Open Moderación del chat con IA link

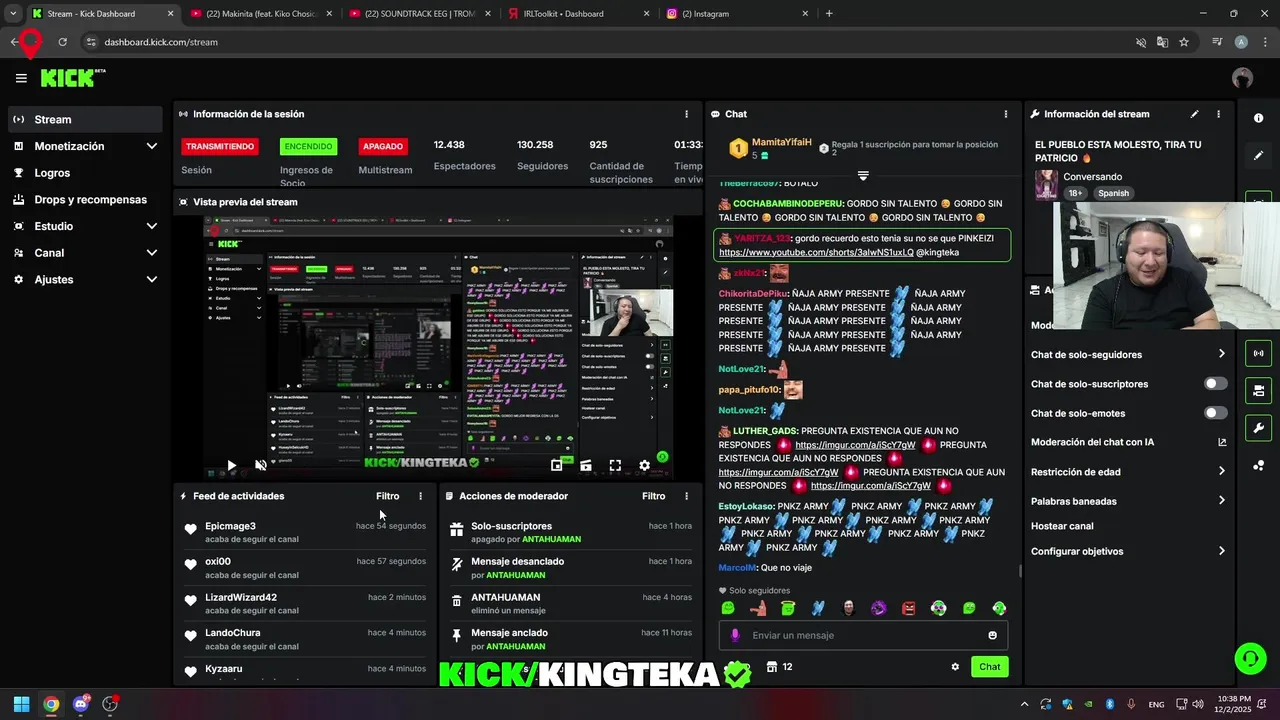pos(1129,442)
